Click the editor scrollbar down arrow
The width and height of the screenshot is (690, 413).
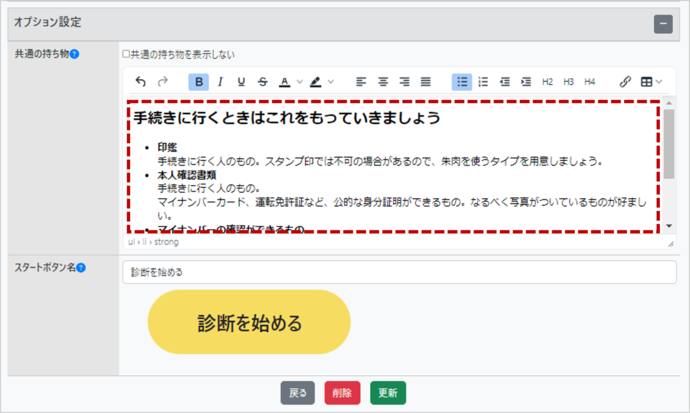tap(669, 226)
